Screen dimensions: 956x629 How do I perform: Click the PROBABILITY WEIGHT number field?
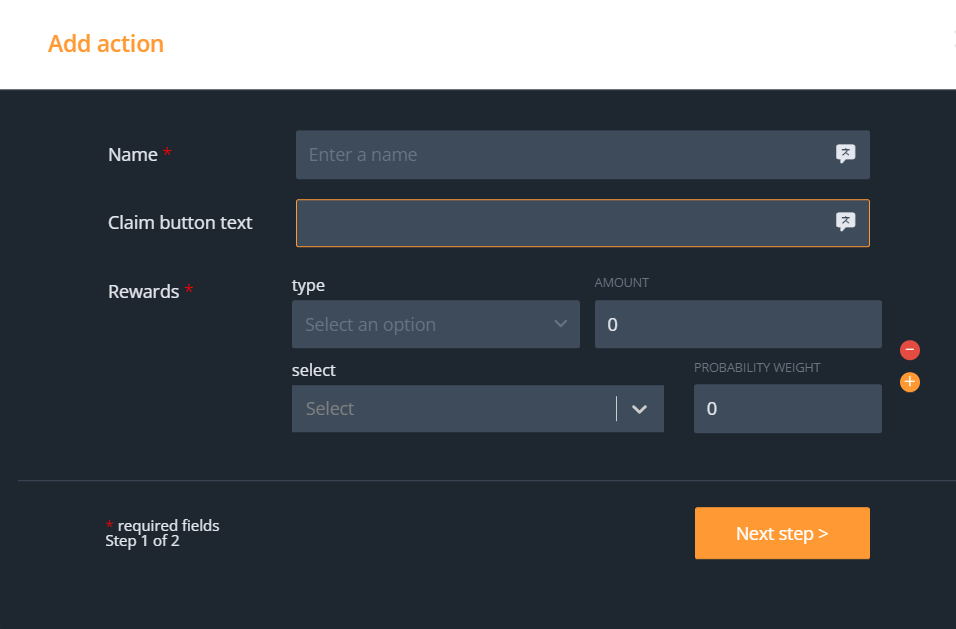click(x=788, y=409)
